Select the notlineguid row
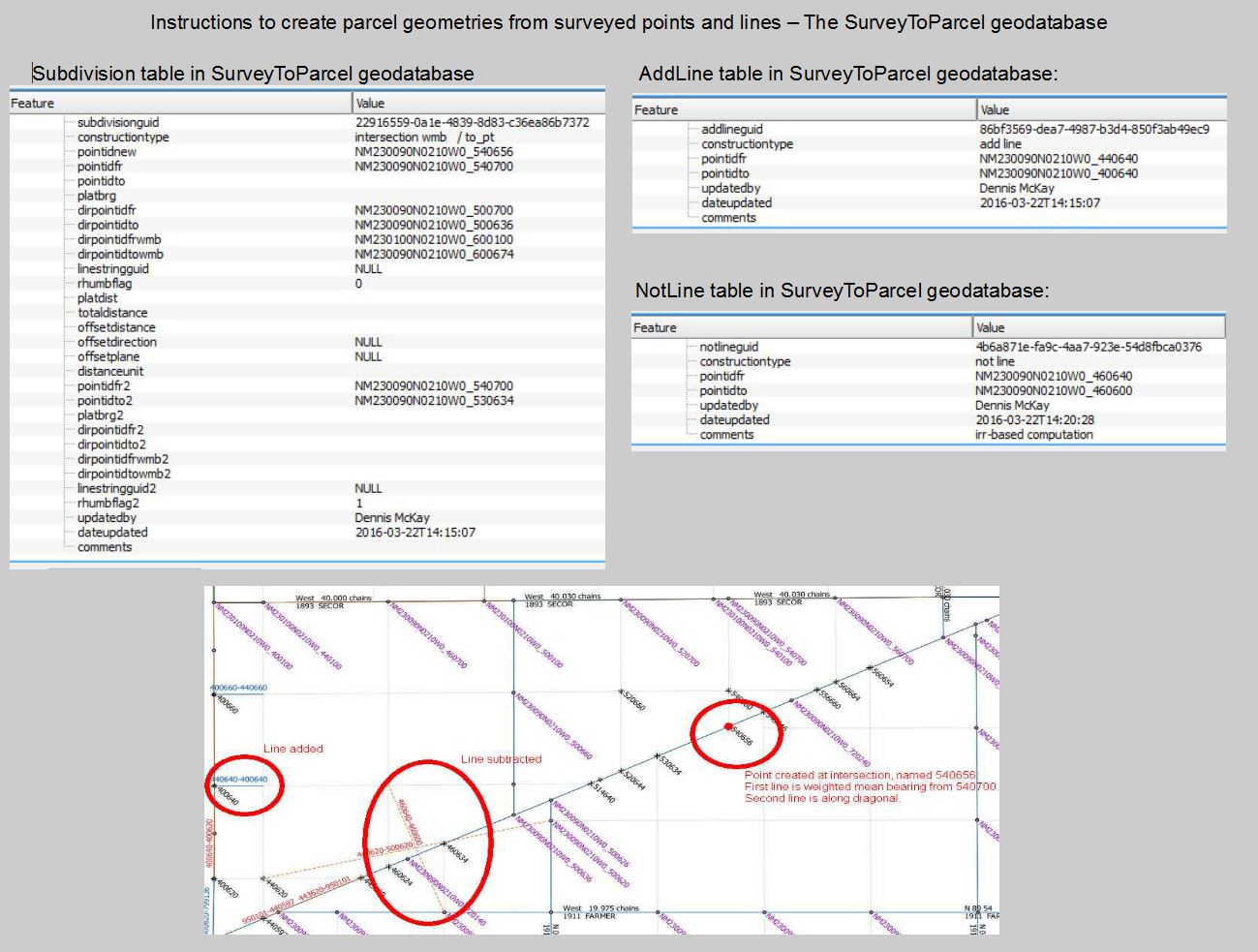This screenshot has width=1258, height=952. click(x=928, y=347)
